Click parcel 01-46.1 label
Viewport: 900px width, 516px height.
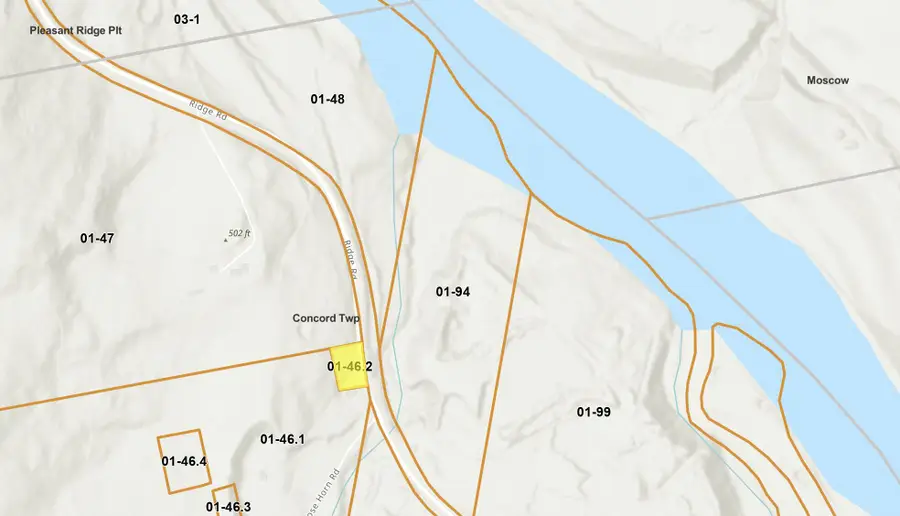tap(282, 440)
